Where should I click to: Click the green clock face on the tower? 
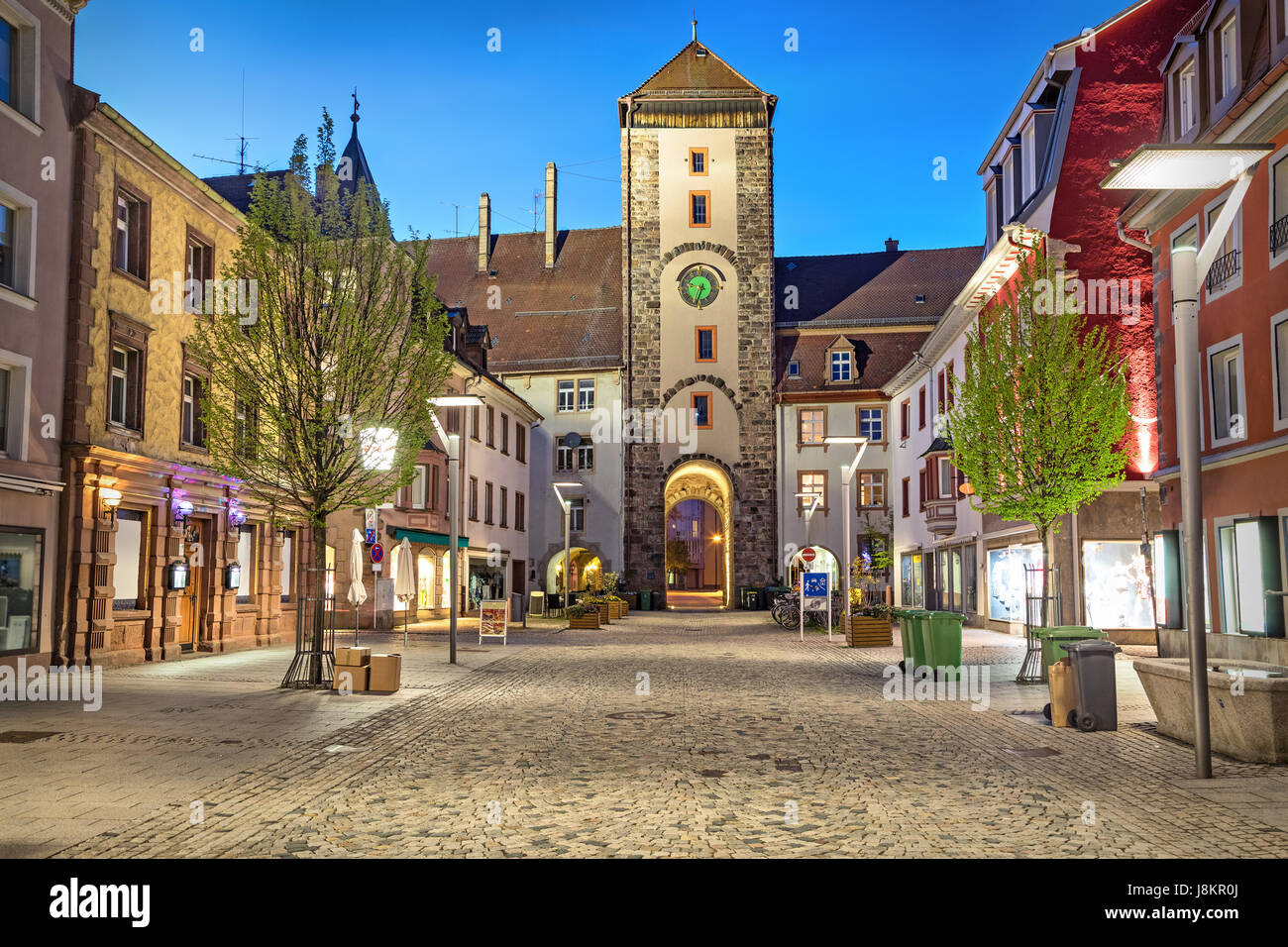coord(698,287)
